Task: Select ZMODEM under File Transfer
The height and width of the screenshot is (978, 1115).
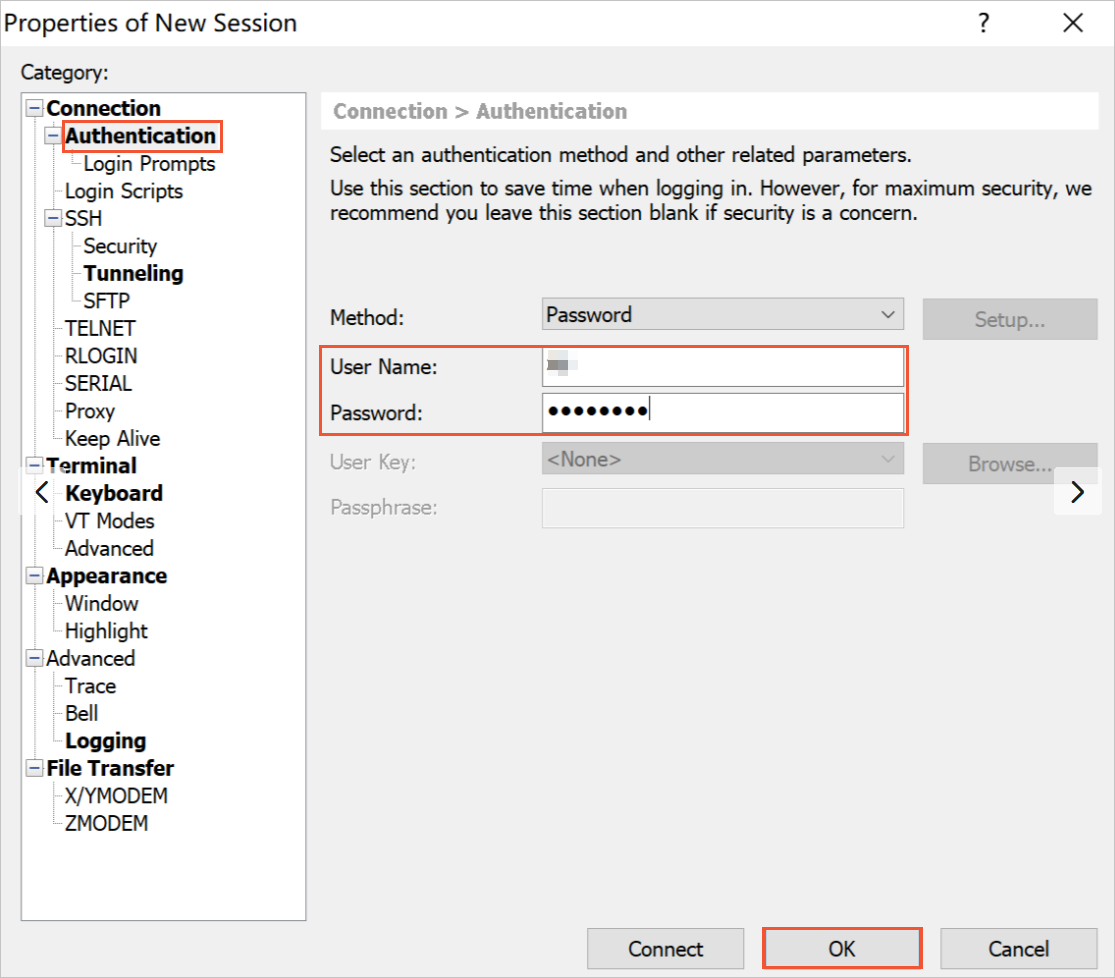Action: [x=106, y=824]
